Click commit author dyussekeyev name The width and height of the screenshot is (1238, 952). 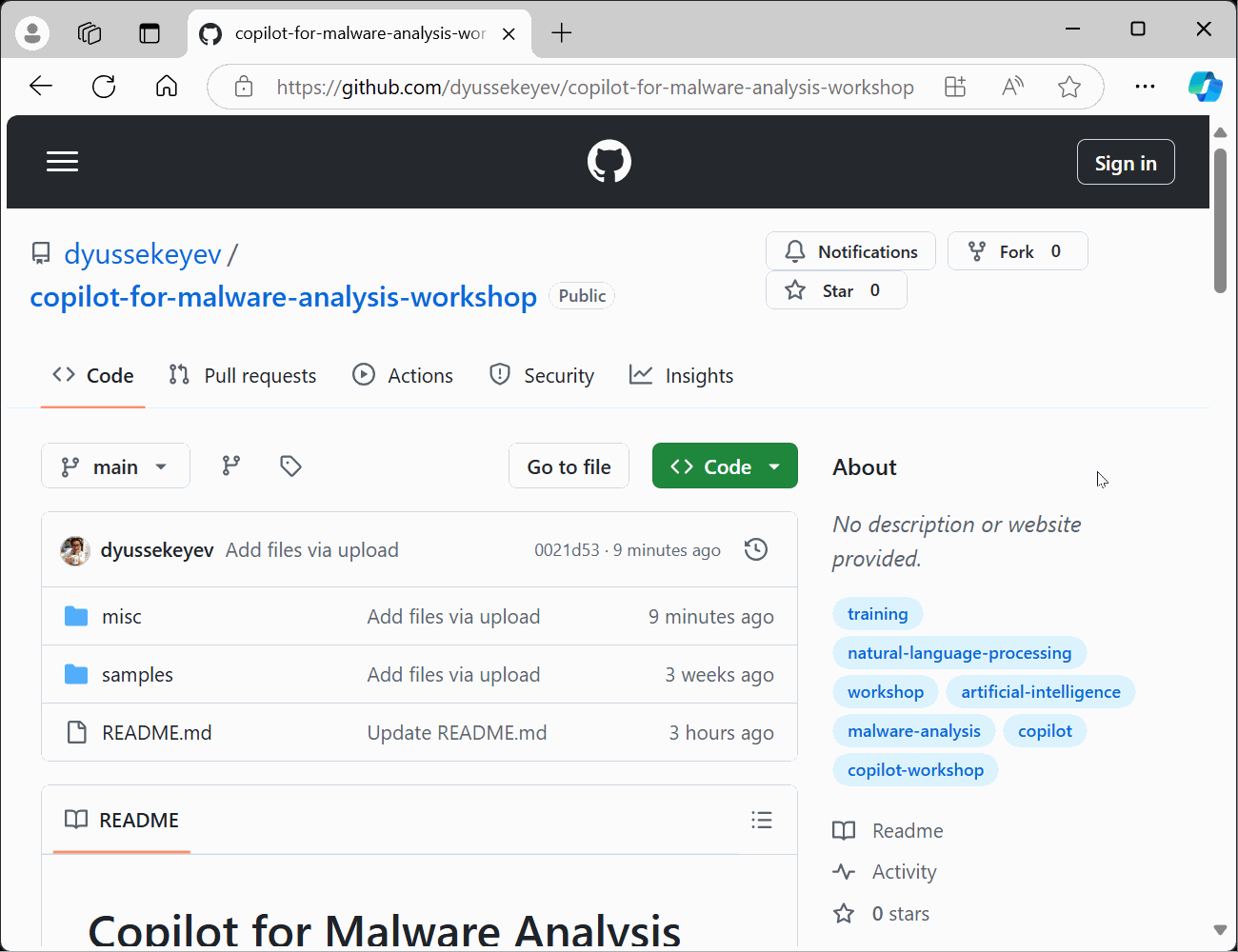coord(157,550)
